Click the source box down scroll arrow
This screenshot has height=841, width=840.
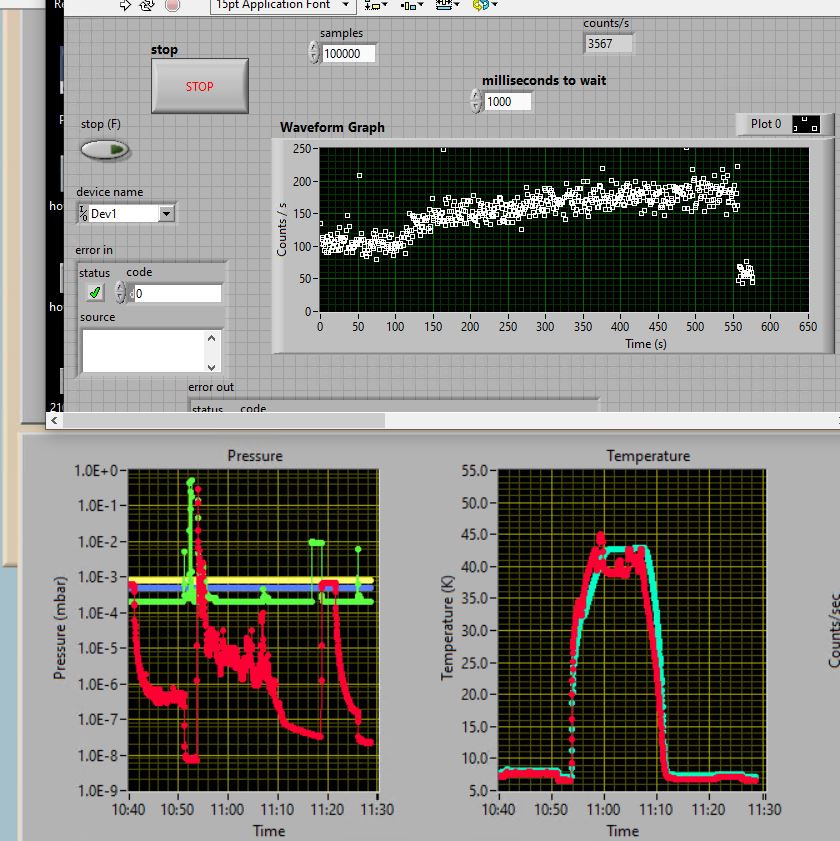pos(211,367)
